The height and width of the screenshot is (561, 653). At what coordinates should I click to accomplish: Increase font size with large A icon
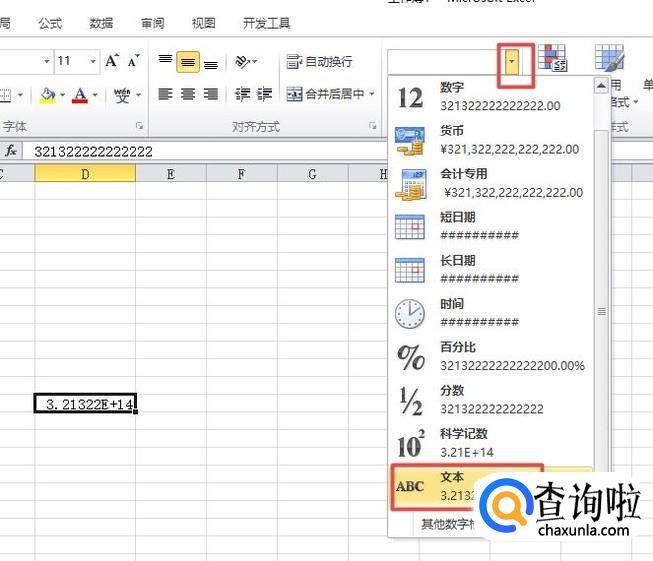pyautogui.click(x=112, y=61)
